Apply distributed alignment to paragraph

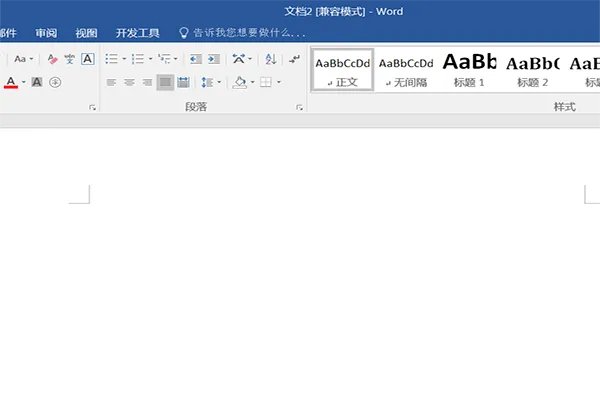click(183, 82)
